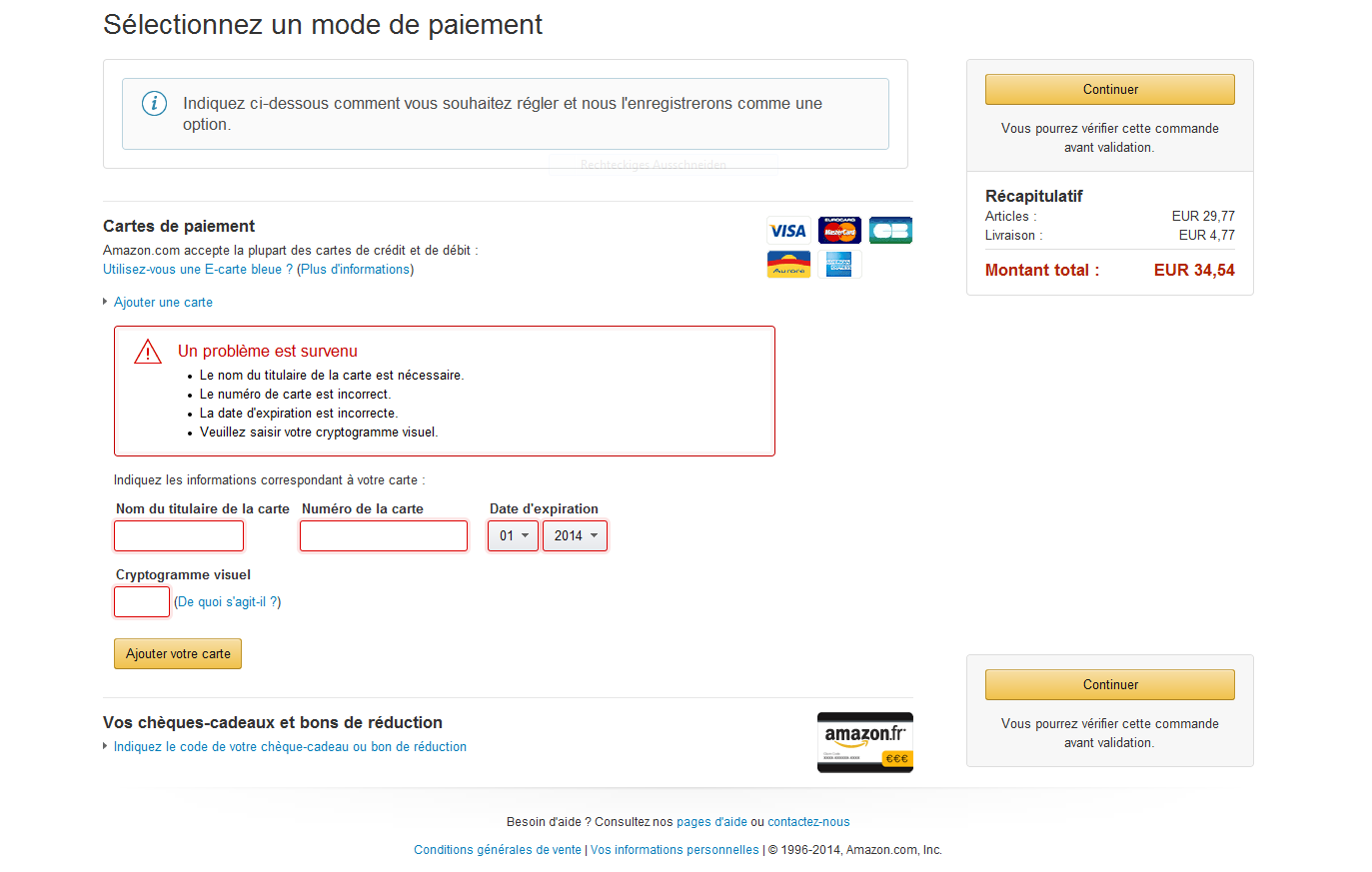This screenshot has width=1372, height=872.
Task: Click the American Express logo
Action: coord(839,265)
